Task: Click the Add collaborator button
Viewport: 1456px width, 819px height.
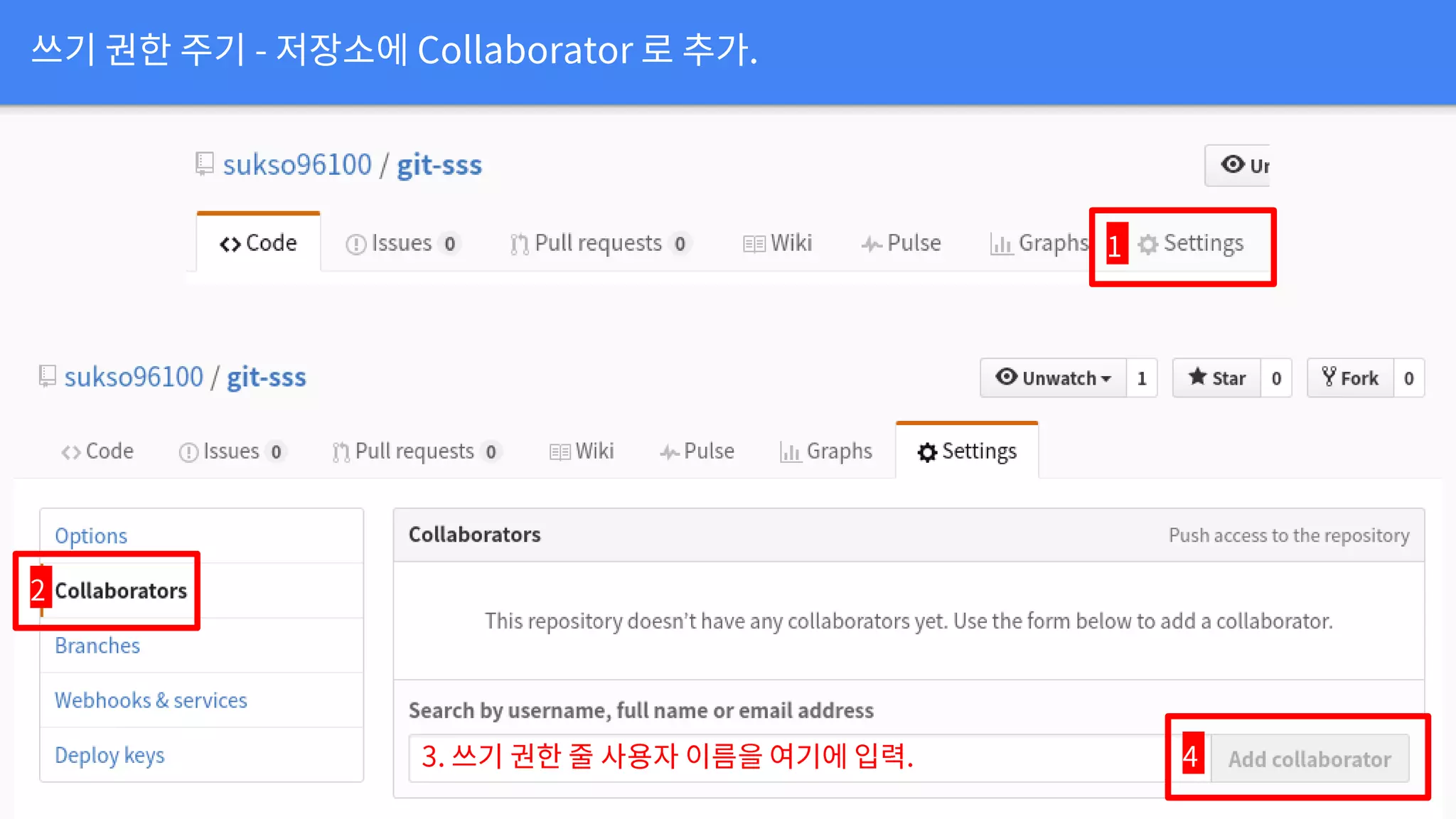Action: [x=1309, y=759]
